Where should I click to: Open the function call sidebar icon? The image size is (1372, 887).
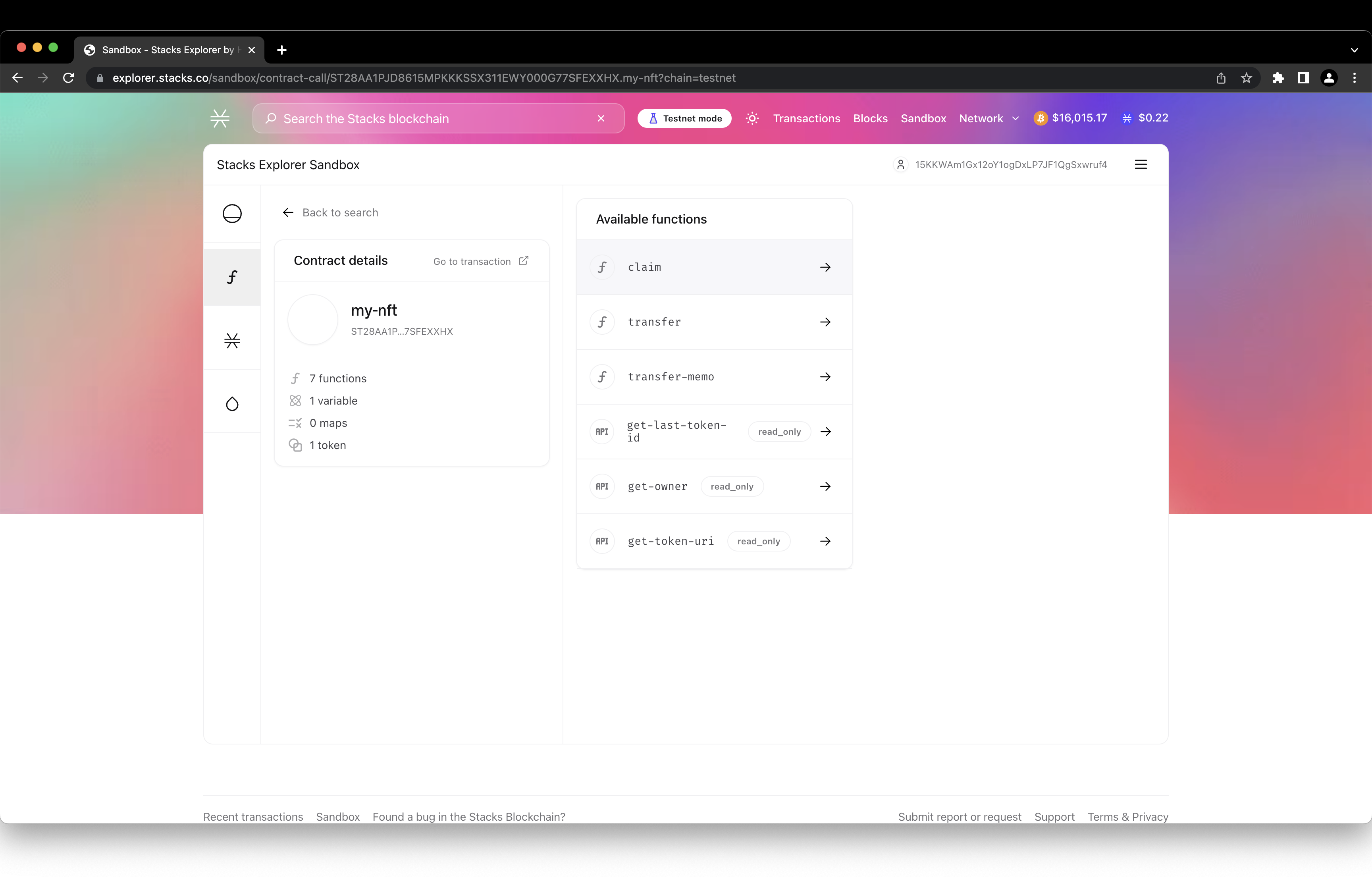[x=232, y=277]
